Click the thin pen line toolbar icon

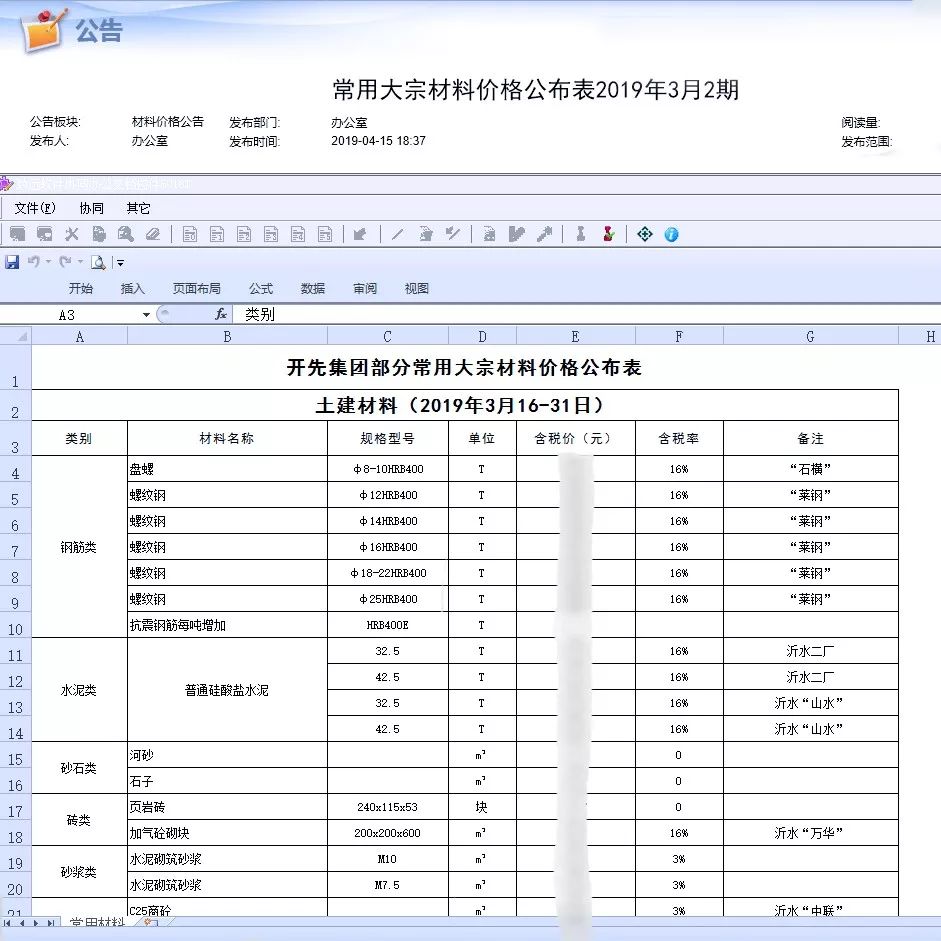point(397,234)
